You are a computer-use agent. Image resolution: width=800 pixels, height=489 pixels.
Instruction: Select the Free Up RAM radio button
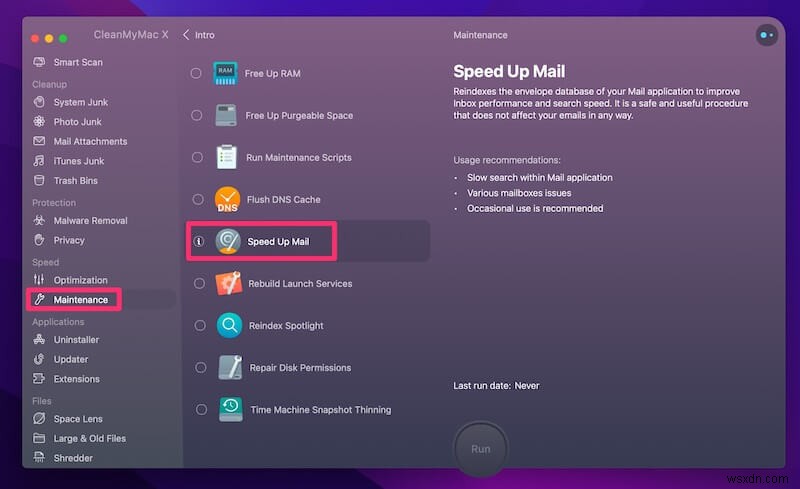pos(196,73)
